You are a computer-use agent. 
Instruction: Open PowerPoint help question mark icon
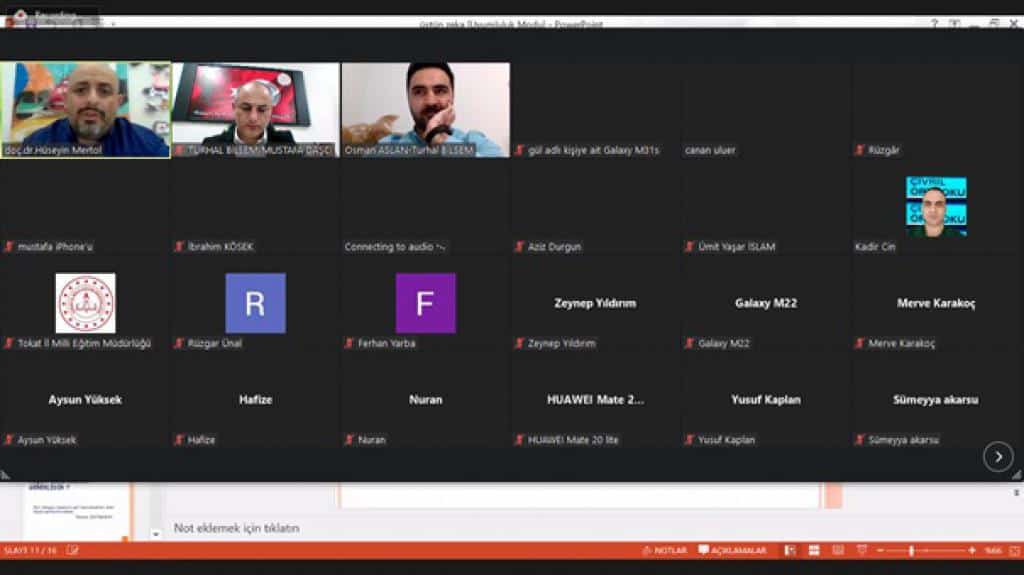coord(934,24)
